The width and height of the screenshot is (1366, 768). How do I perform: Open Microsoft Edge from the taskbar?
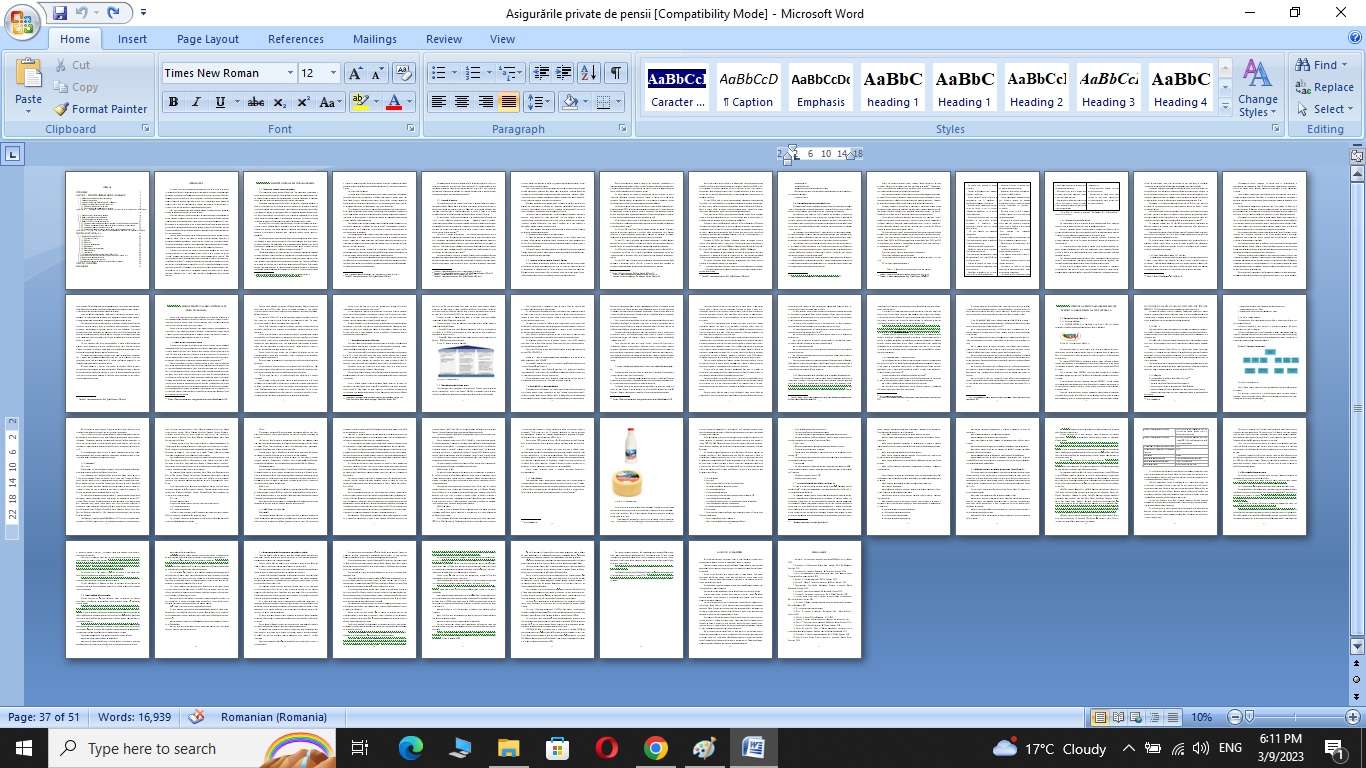pyautogui.click(x=411, y=748)
